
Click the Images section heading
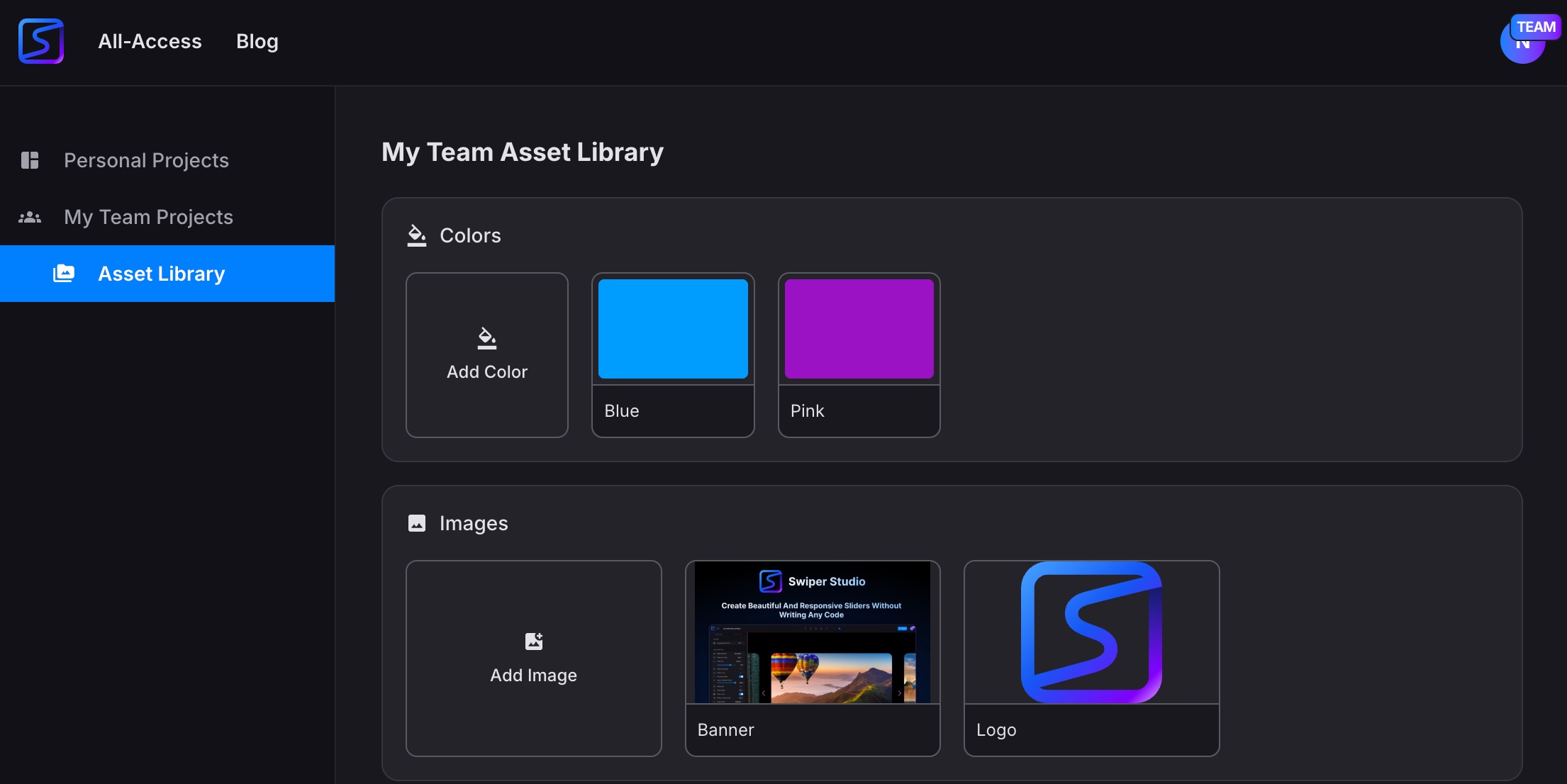tap(474, 523)
